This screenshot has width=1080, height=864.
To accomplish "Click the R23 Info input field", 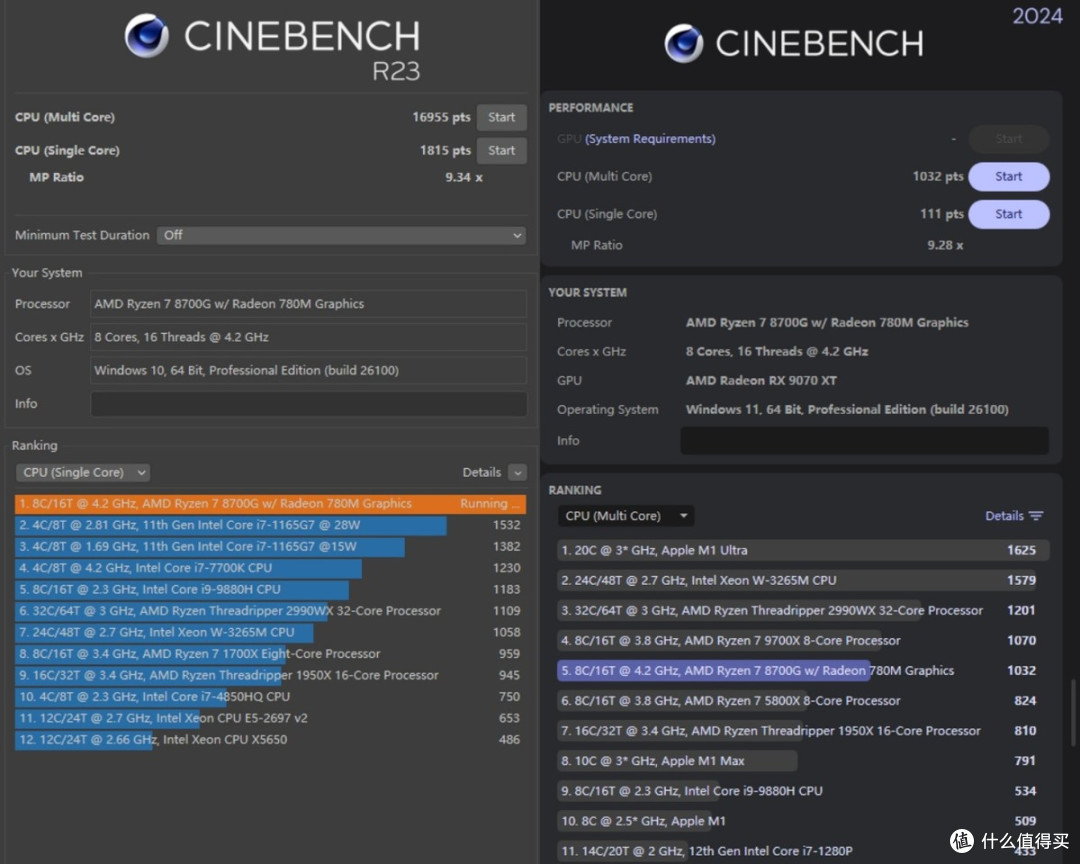I will tap(309, 404).
